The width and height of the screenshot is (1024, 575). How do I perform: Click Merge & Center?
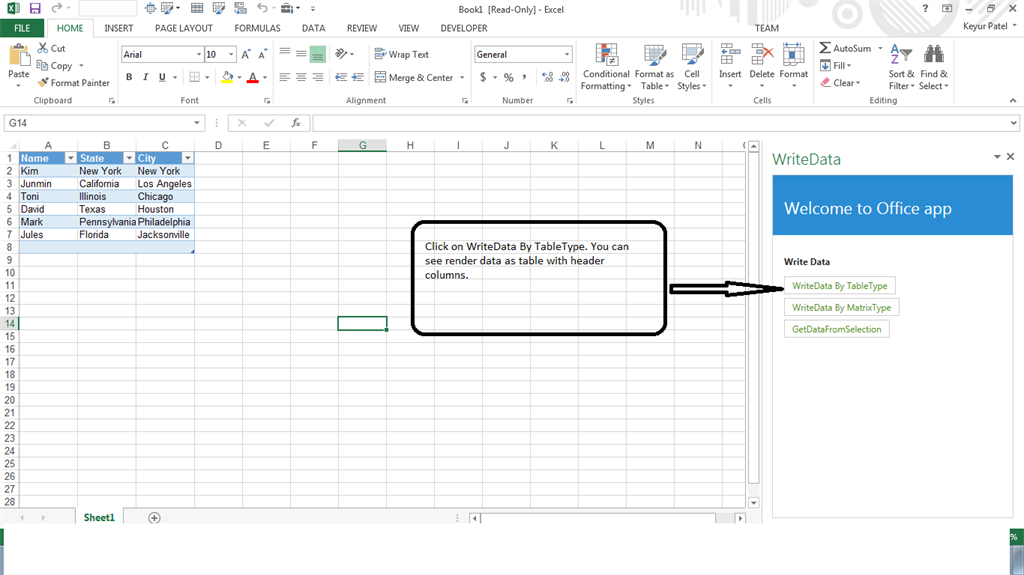point(414,77)
